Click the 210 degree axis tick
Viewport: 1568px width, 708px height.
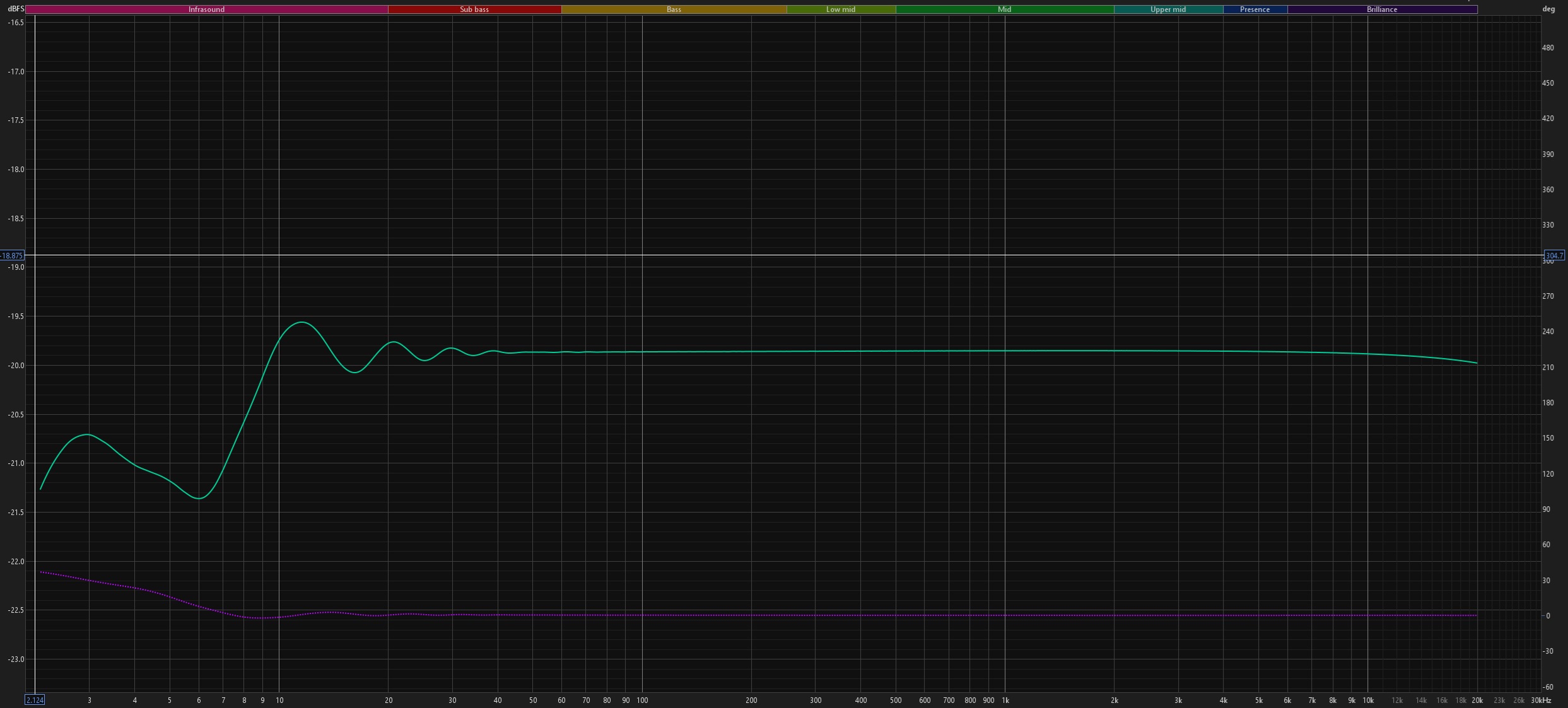[x=1548, y=368]
